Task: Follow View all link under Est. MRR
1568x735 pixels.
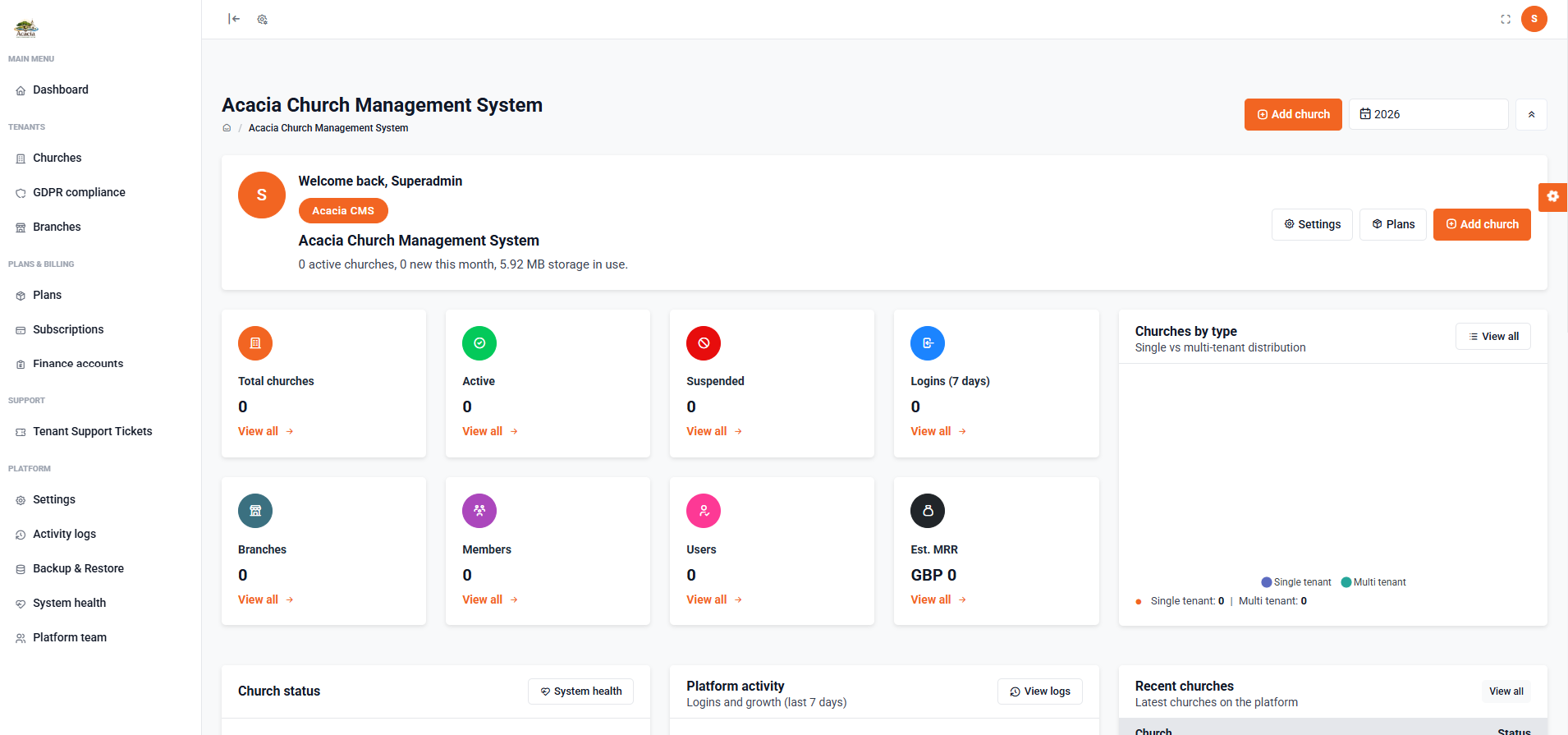Action: click(938, 599)
